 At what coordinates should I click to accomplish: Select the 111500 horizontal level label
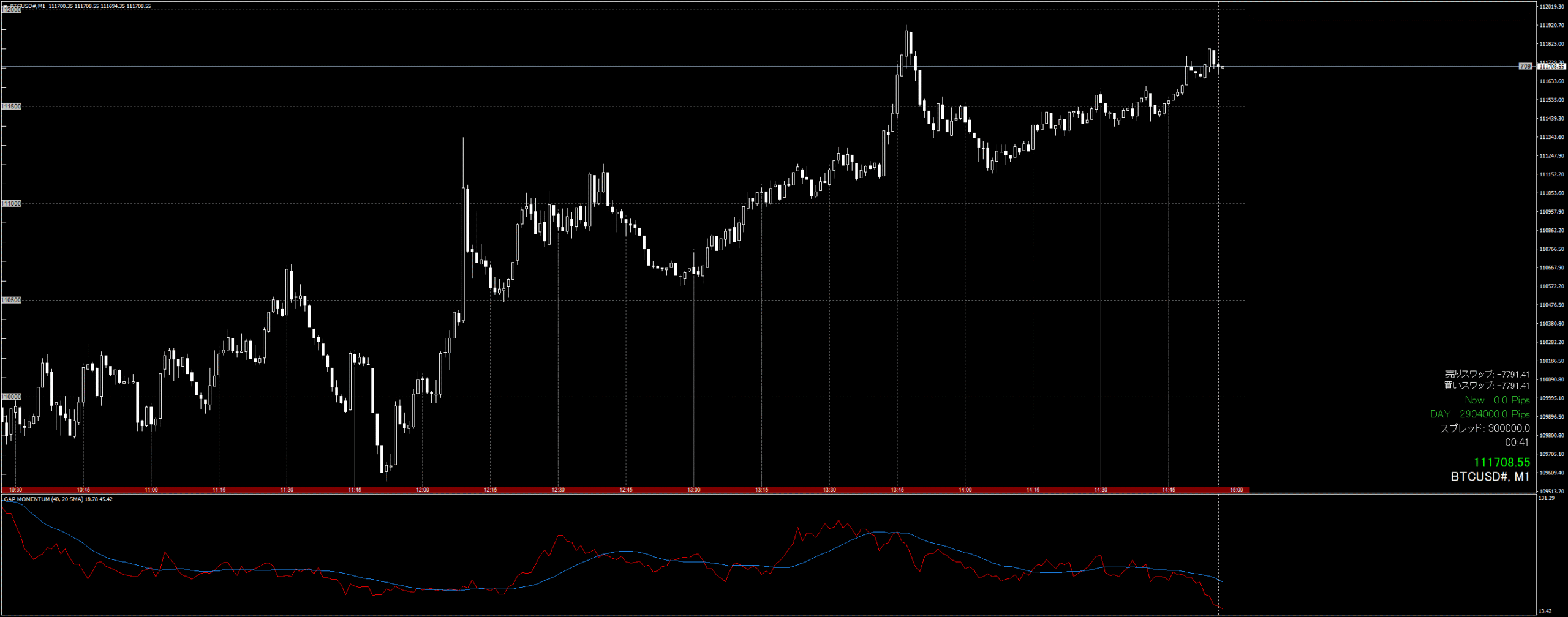11,107
